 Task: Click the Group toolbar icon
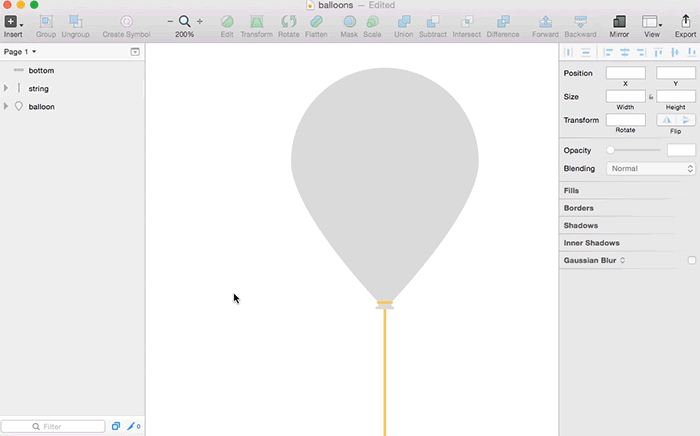[x=46, y=21]
